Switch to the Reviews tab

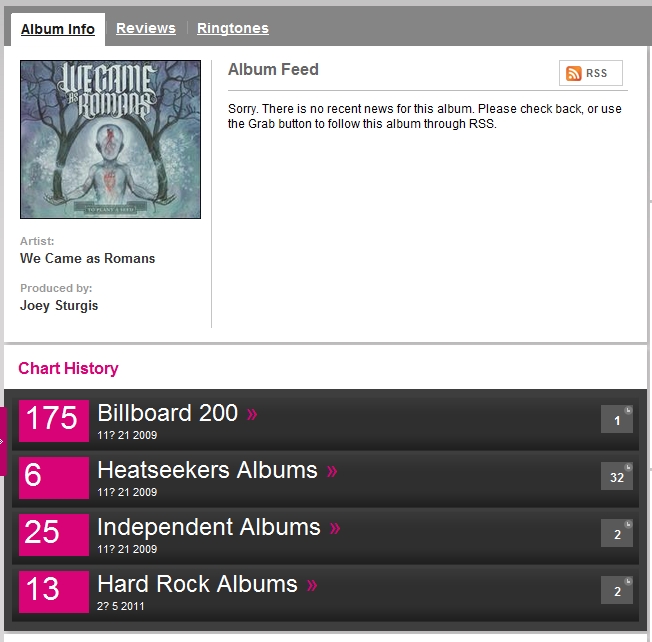point(145,28)
